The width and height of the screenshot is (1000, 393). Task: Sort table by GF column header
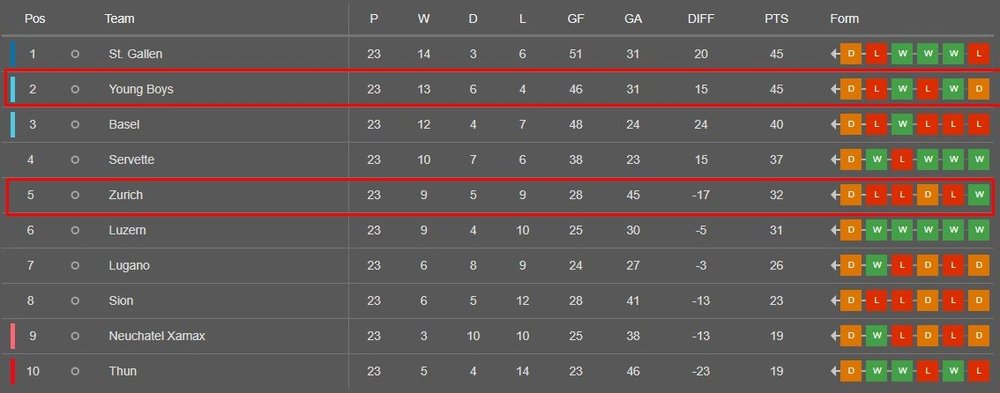pyautogui.click(x=576, y=19)
